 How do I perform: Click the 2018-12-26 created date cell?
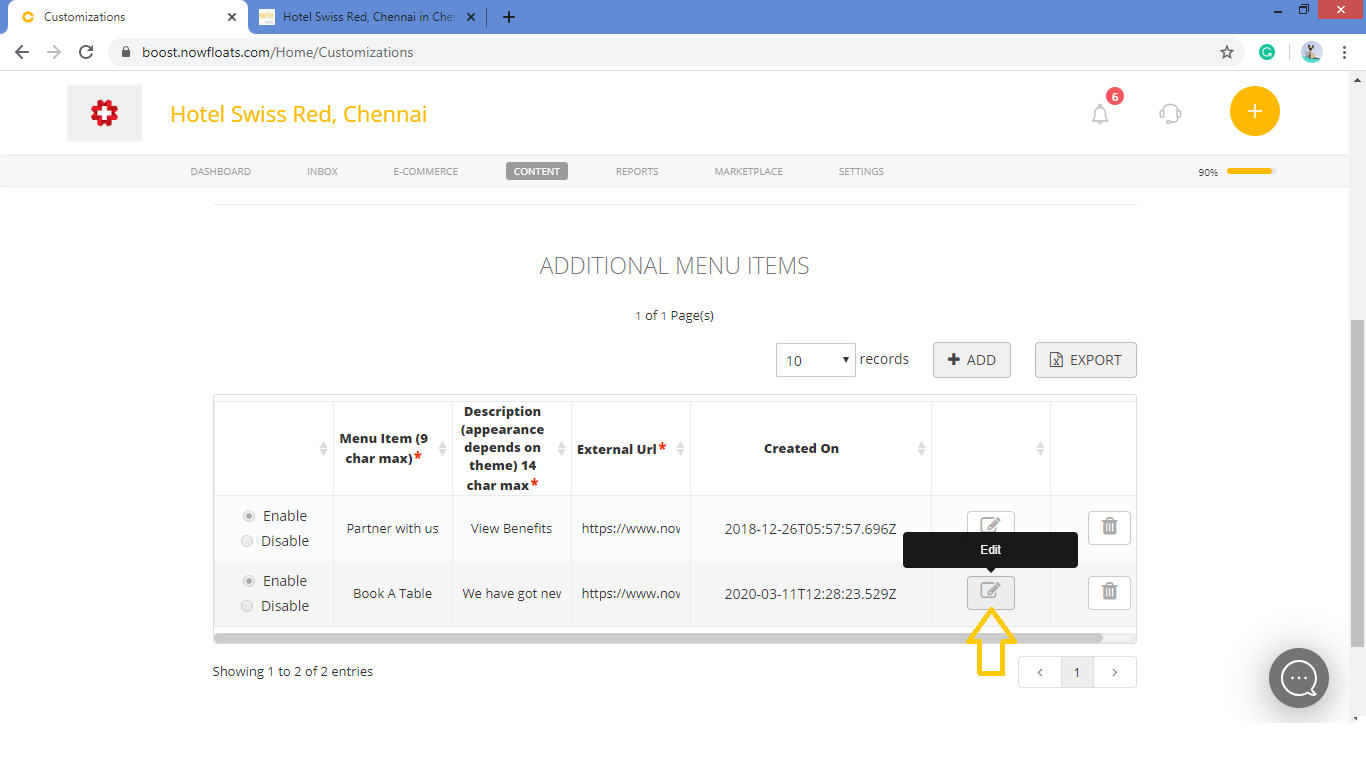tap(811, 529)
